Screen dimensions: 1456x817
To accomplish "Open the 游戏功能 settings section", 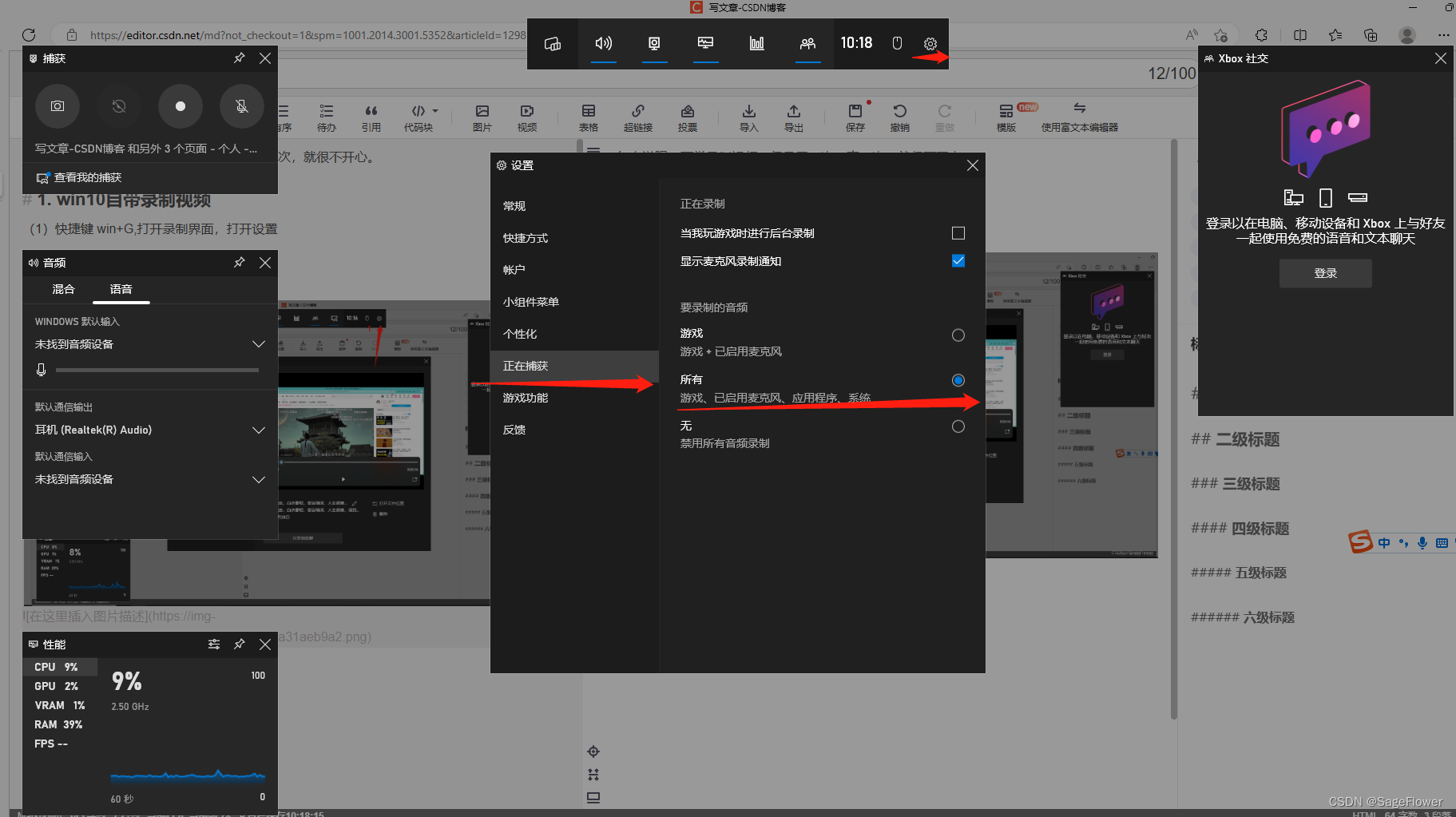I will pyautogui.click(x=575, y=398).
